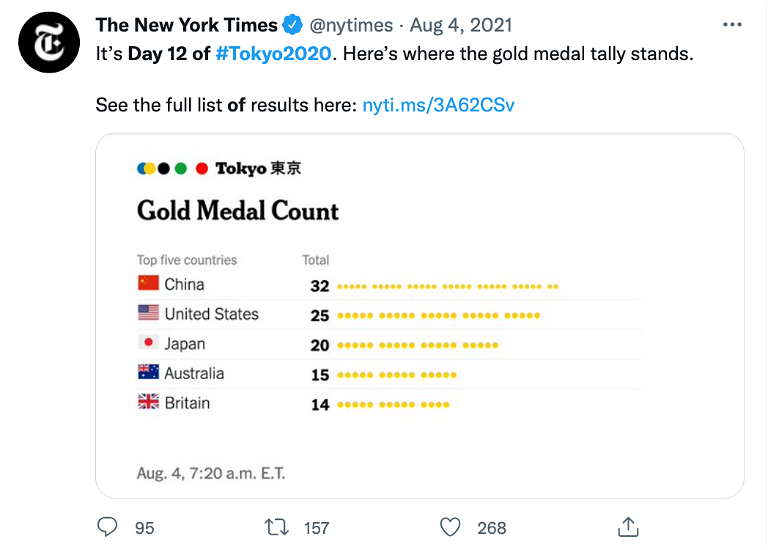Click the 157 retweets count
768x550 pixels.
pos(316,528)
